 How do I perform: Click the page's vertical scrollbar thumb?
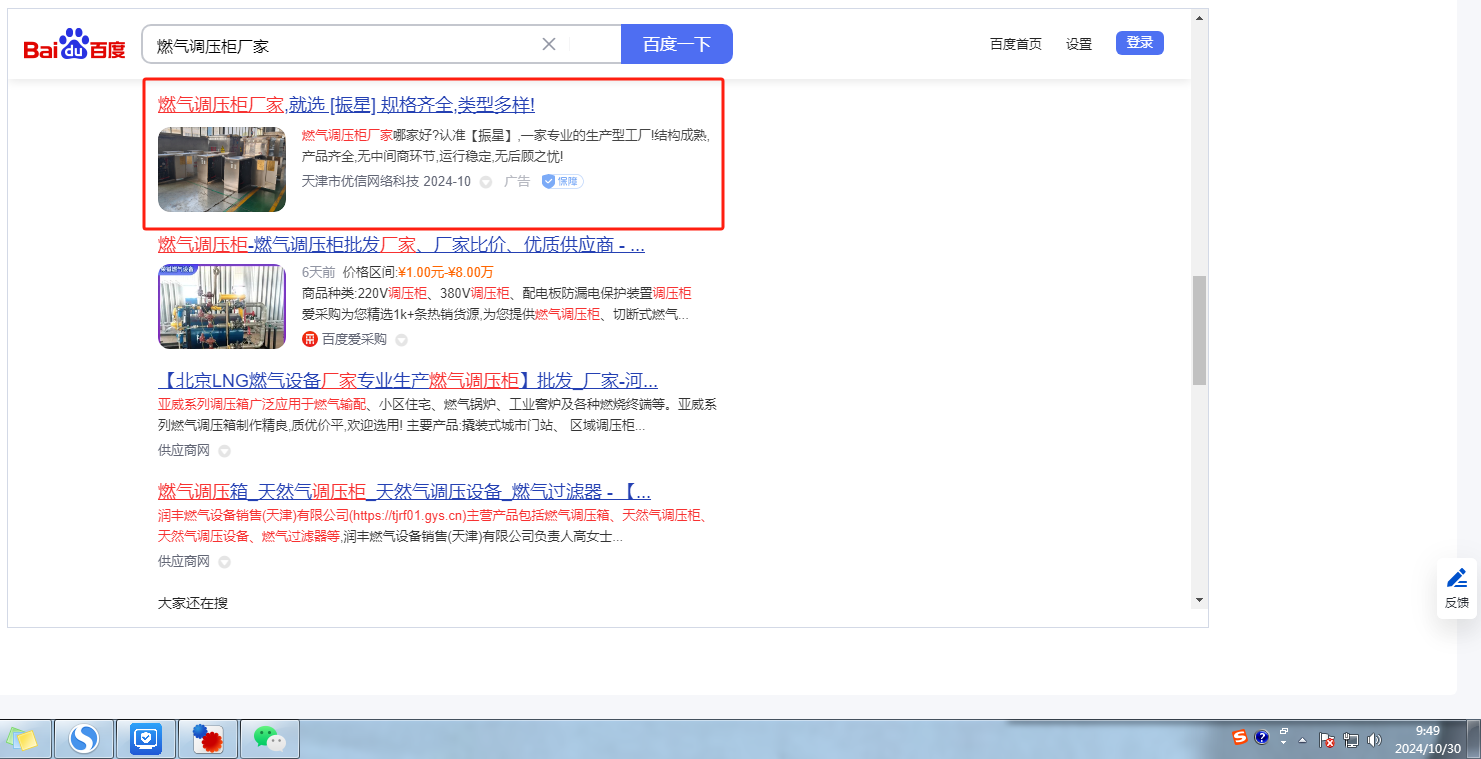(1199, 330)
